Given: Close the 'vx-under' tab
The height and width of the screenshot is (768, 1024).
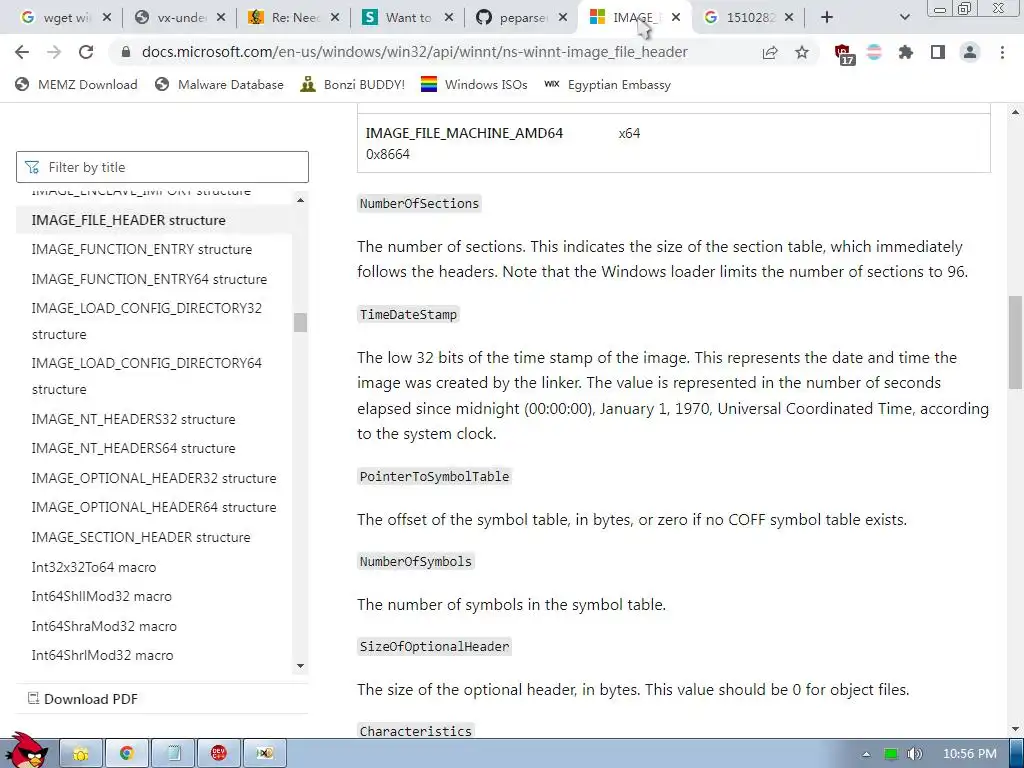Looking at the screenshot, I should click(x=221, y=18).
